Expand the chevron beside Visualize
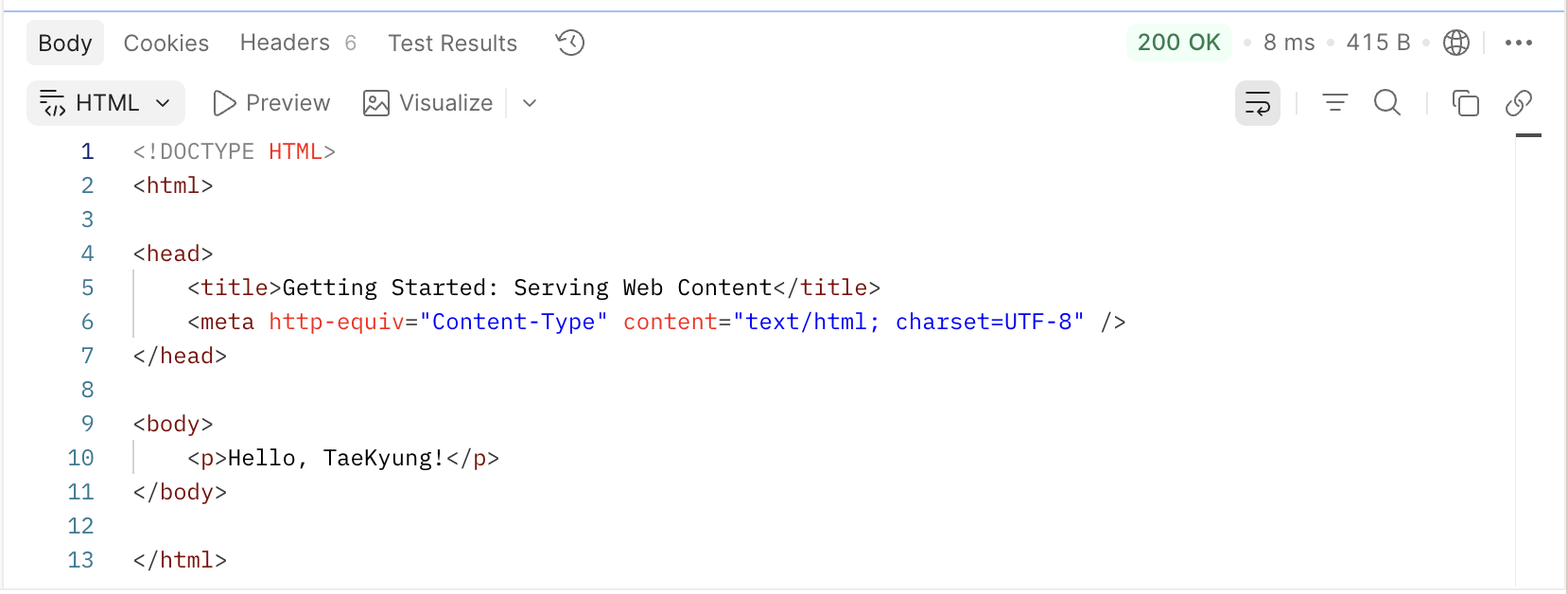This screenshot has height=594, width=1568. pyautogui.click(x=530, y=103)
